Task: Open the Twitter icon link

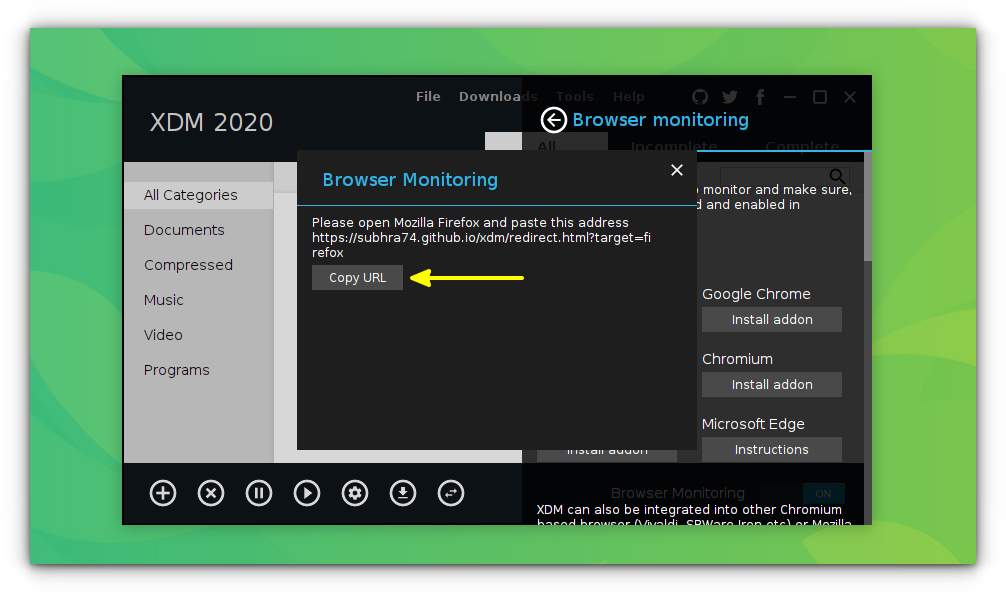Action: [x=729, y=97]
